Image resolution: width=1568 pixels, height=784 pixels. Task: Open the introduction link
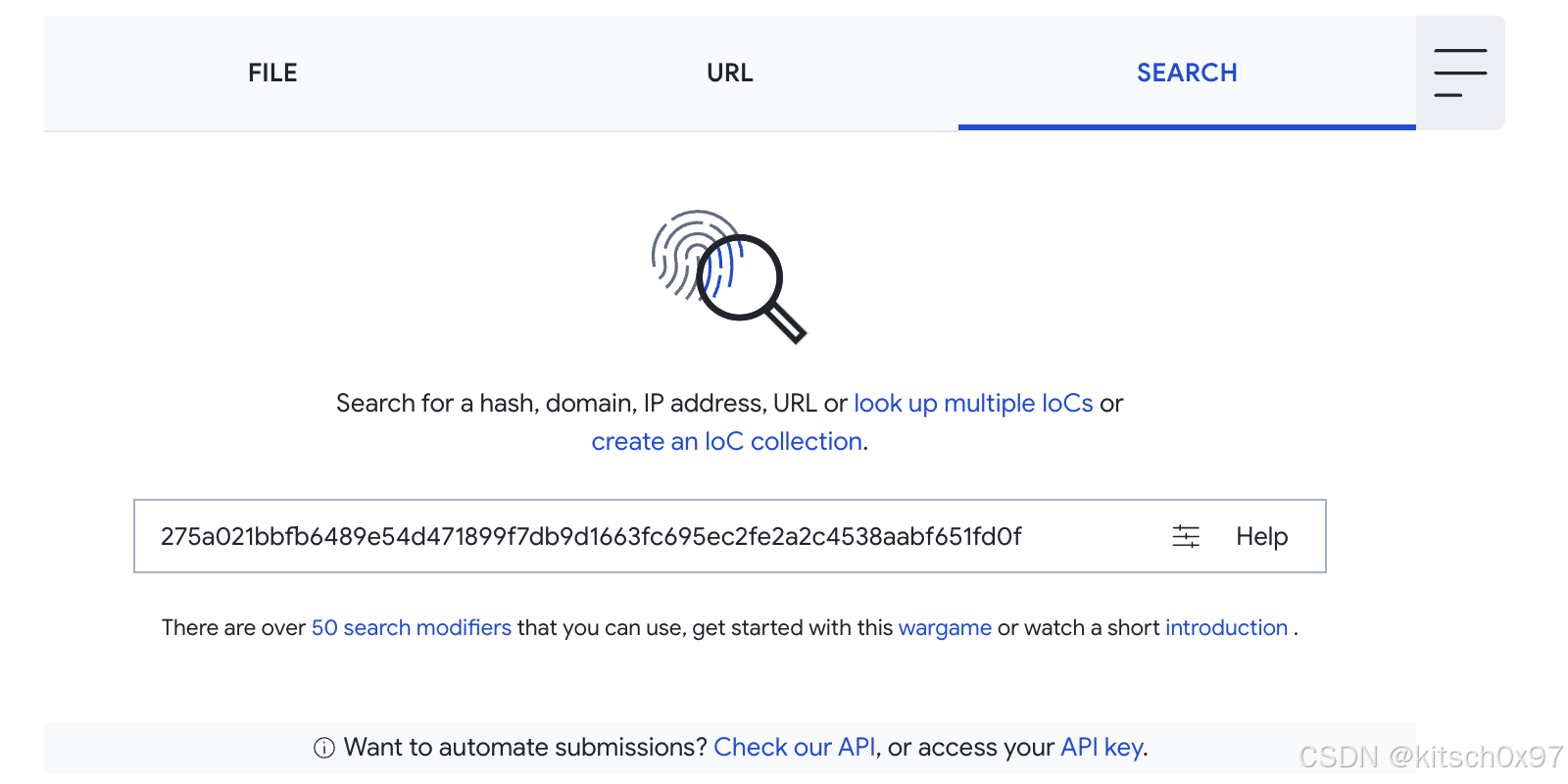(x=1227, y=627)
